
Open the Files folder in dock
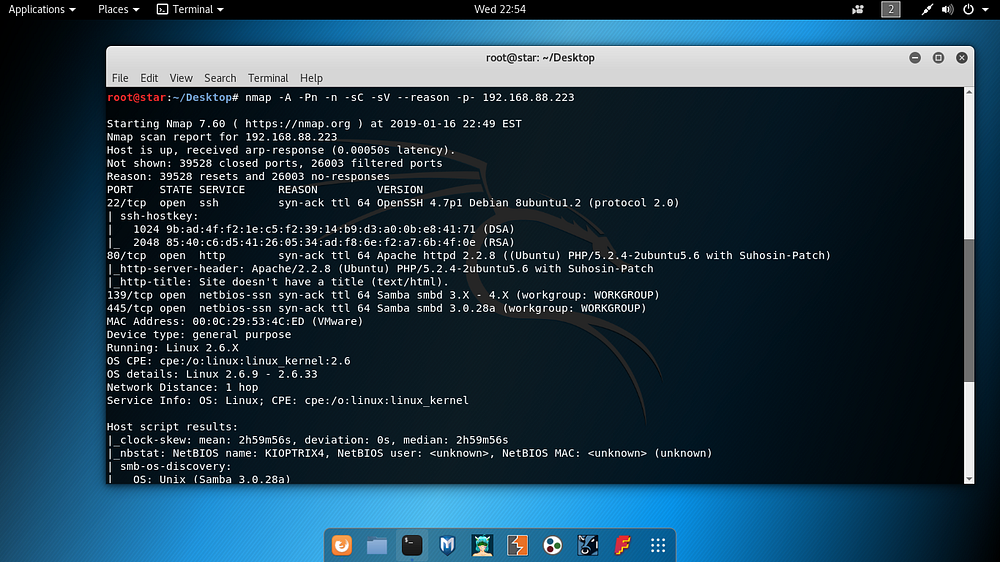377,545
